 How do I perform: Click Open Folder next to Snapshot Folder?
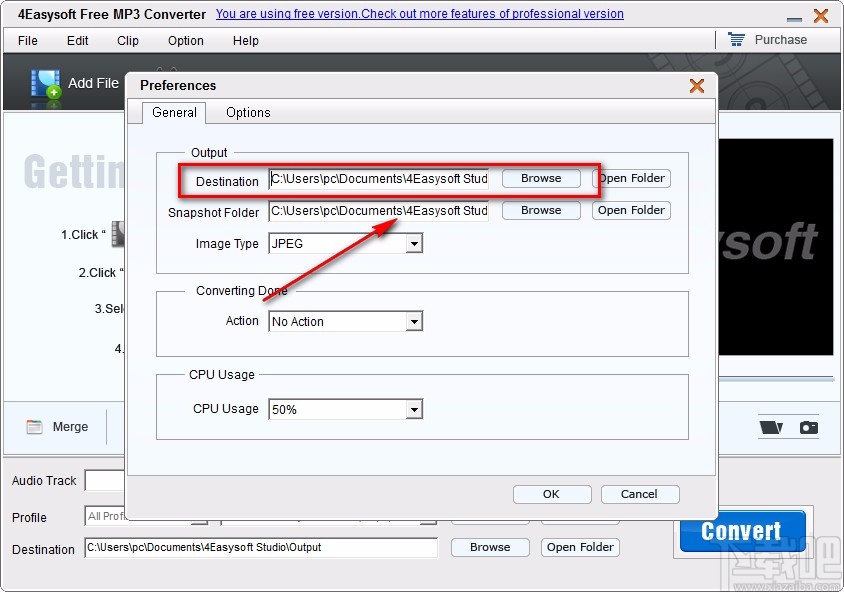tap(631, 210)
